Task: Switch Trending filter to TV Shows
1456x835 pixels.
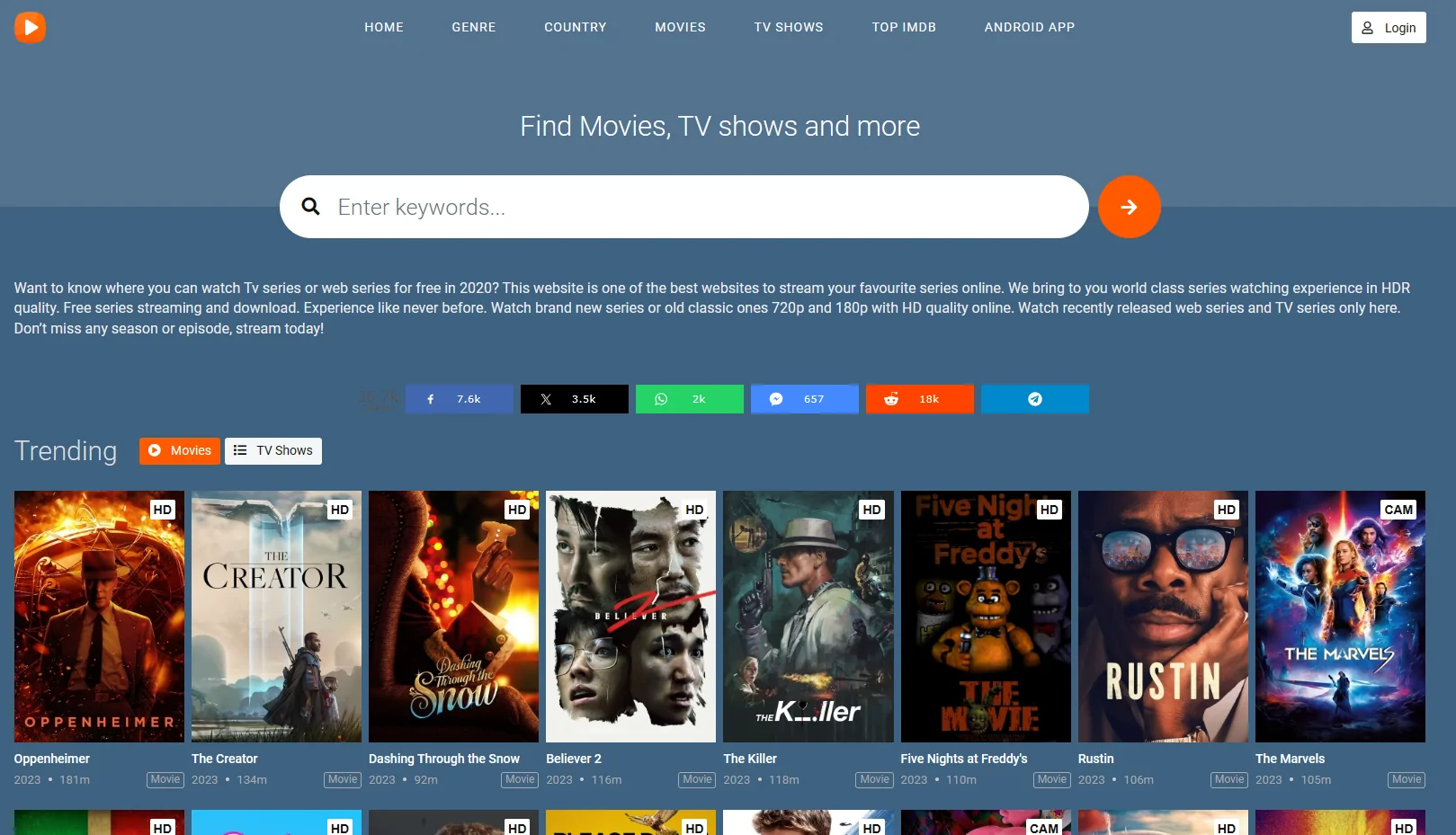Action: click(273, 450)
